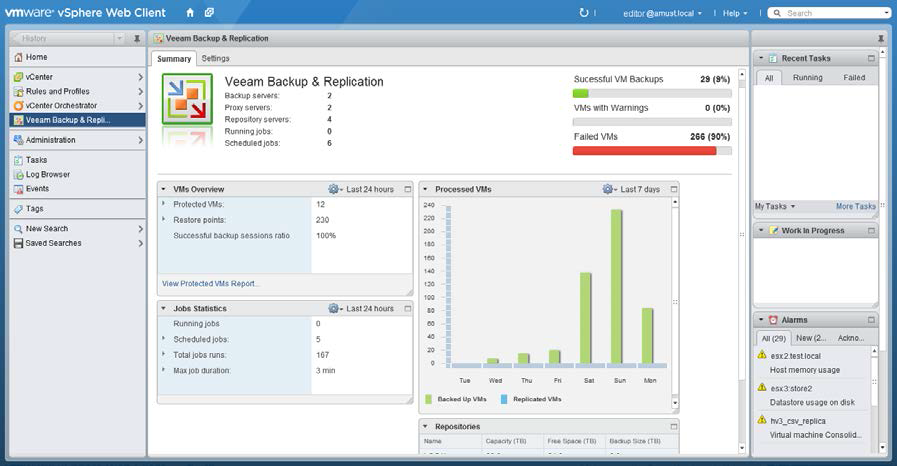Click the green Backed Up VMs legend swatch
Viewport: 897px width, 466px height.
(428, 399)
